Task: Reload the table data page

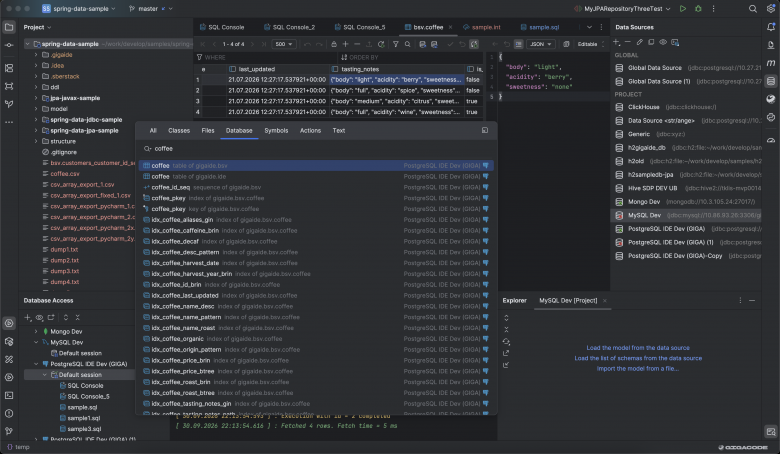Action: [x=381, y=44]
